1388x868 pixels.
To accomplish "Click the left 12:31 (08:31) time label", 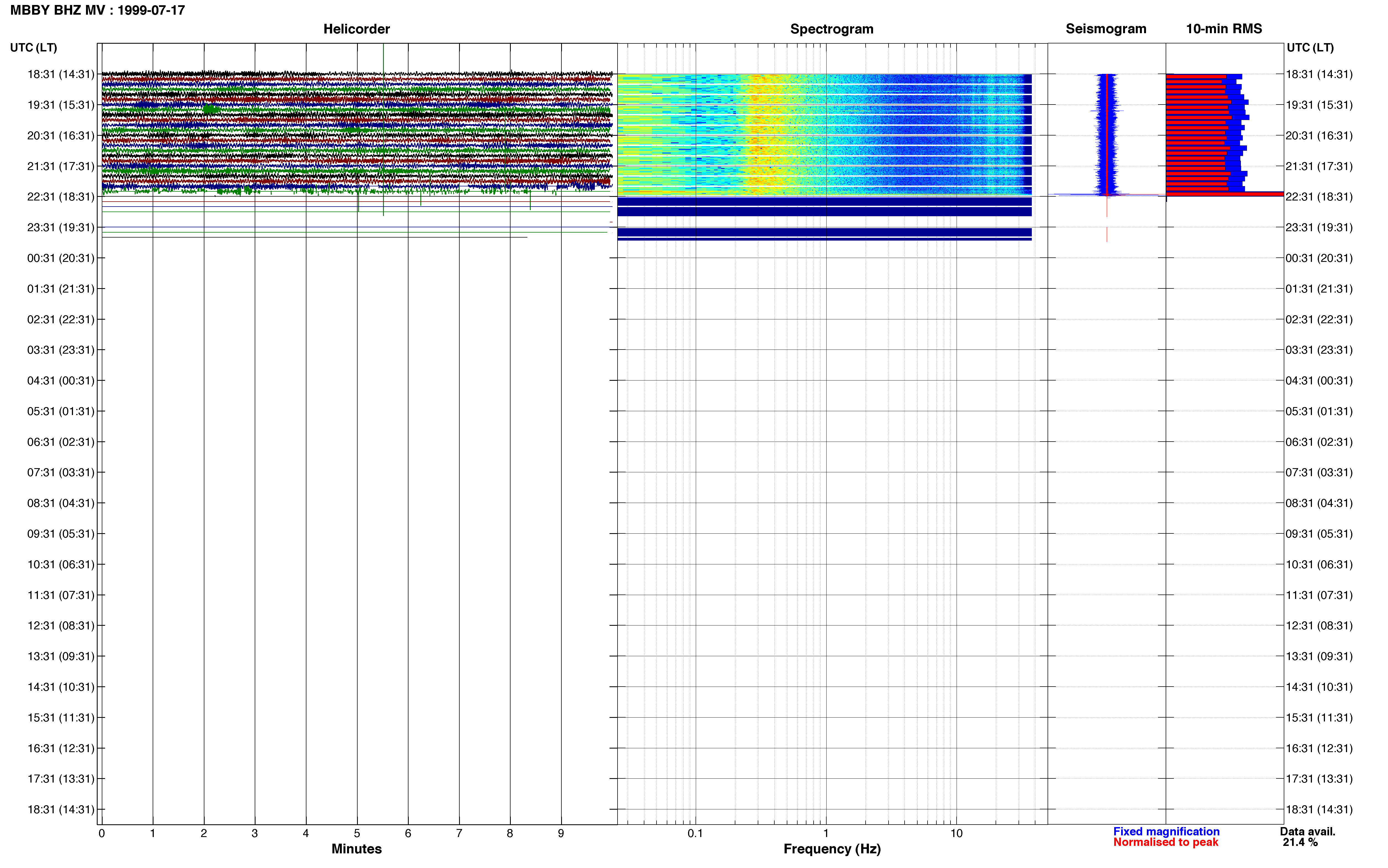I will pos(61,625).
